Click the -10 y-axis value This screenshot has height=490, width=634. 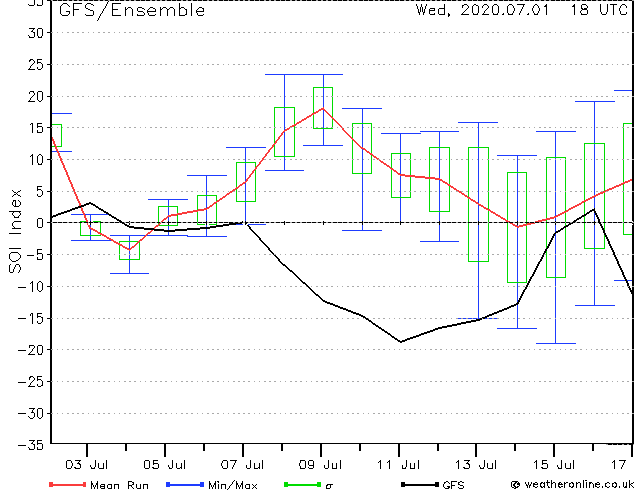tap(31, 287)
